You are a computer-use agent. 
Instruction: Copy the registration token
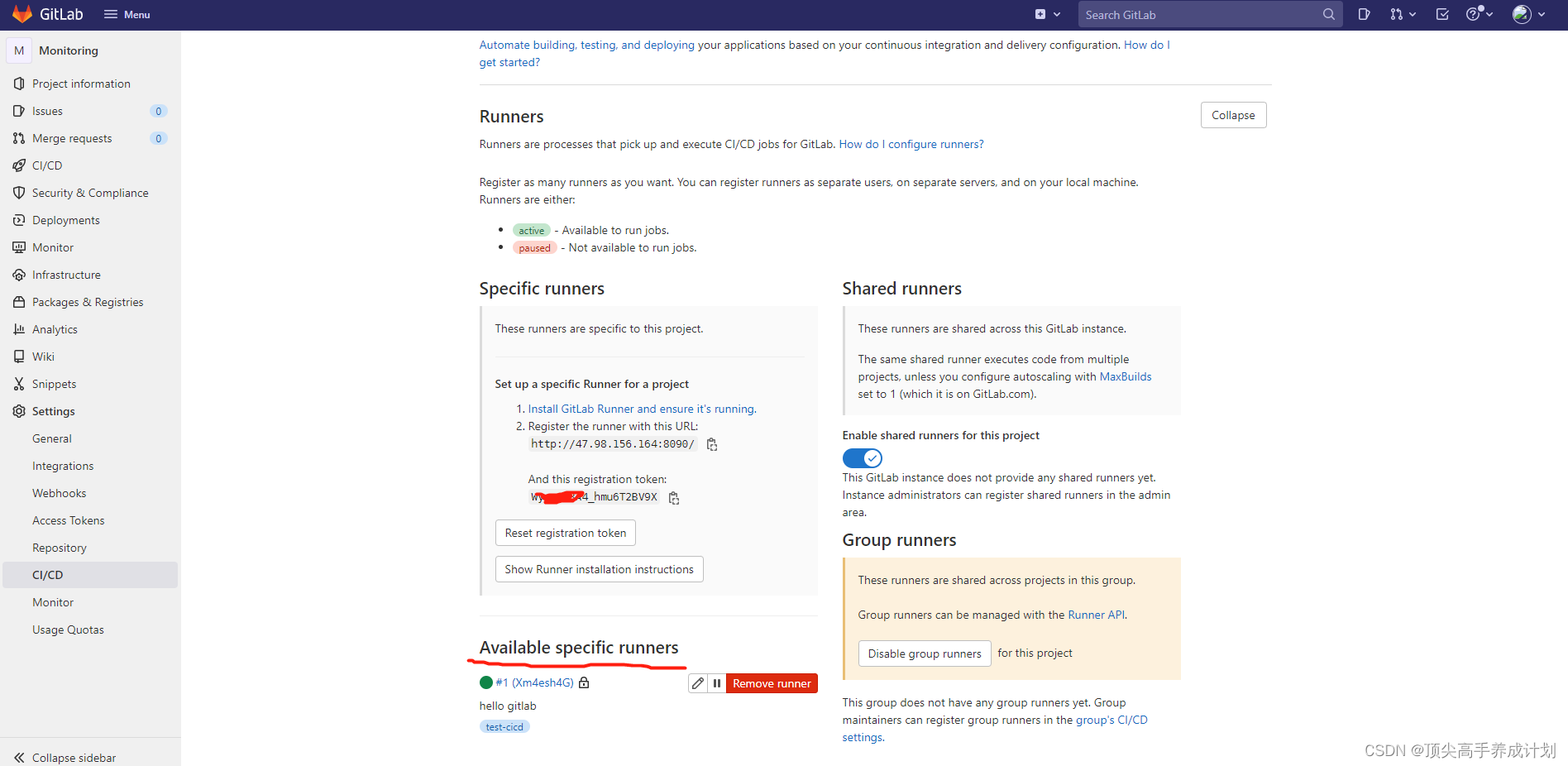[674, 498]
